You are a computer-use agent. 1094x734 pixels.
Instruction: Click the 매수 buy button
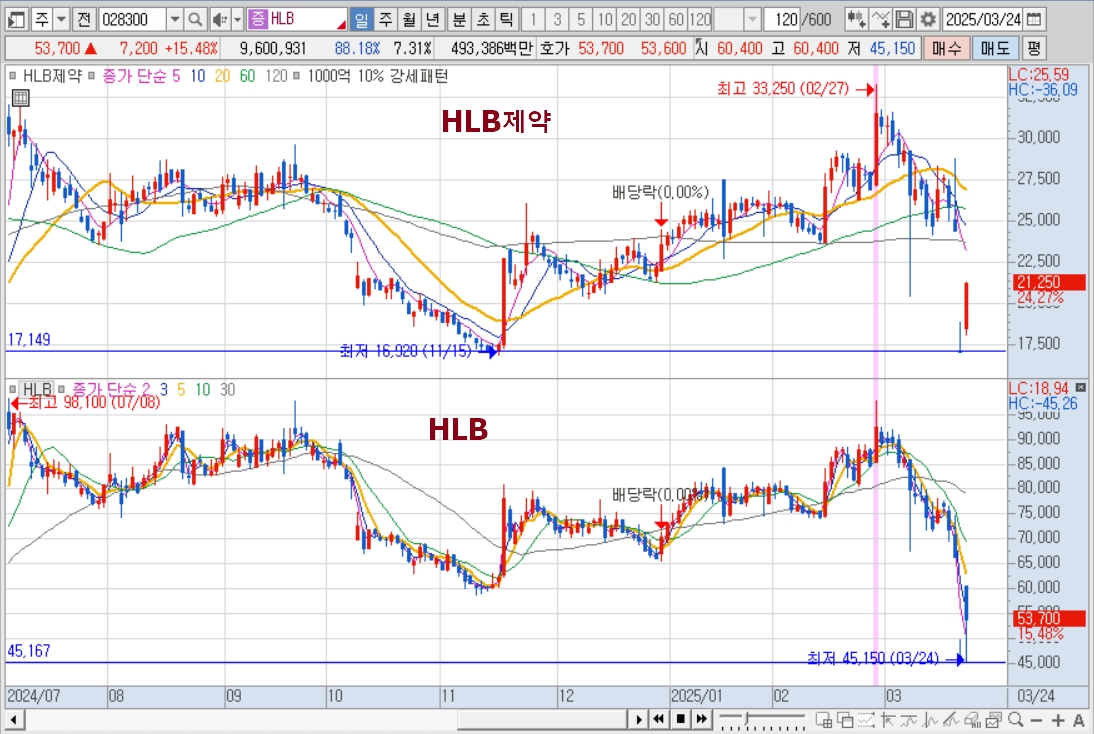coord(946,48)
